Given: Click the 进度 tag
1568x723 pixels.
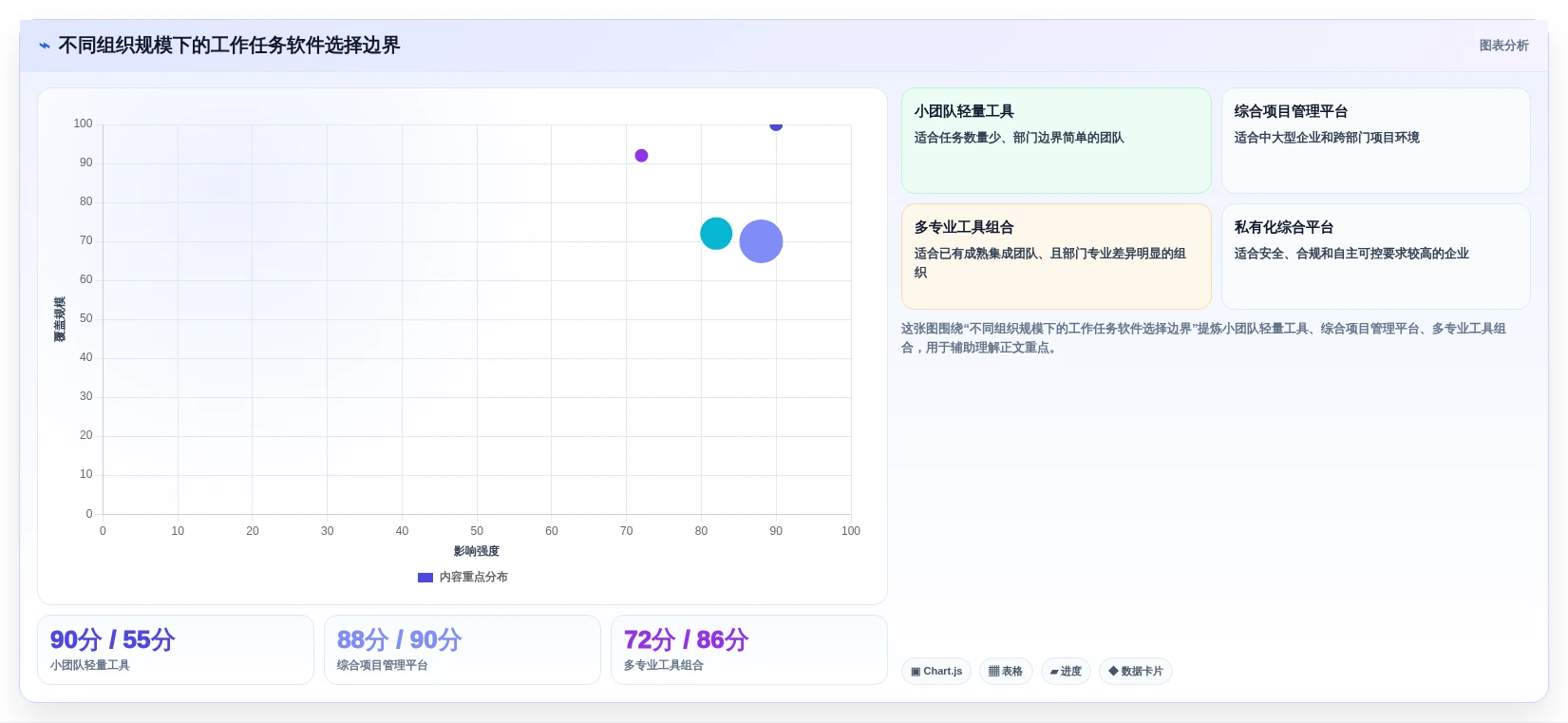Looking at the screenshot, I should pos(1066,671).
